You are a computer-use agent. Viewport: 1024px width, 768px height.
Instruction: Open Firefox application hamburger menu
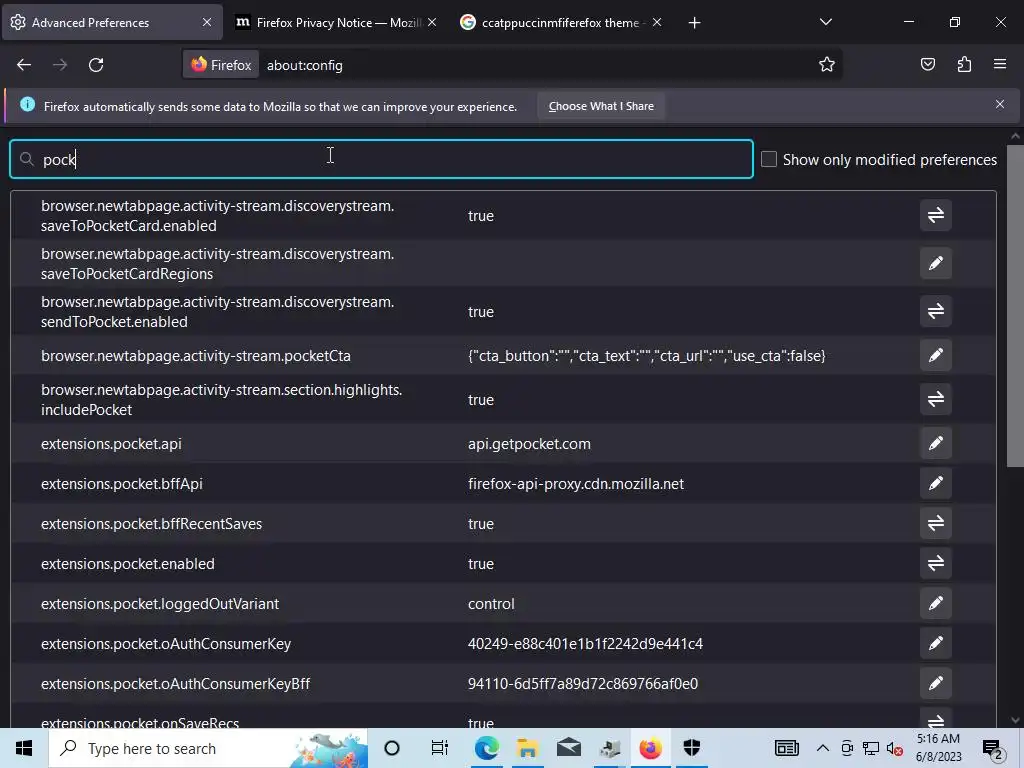pos(999,65)
